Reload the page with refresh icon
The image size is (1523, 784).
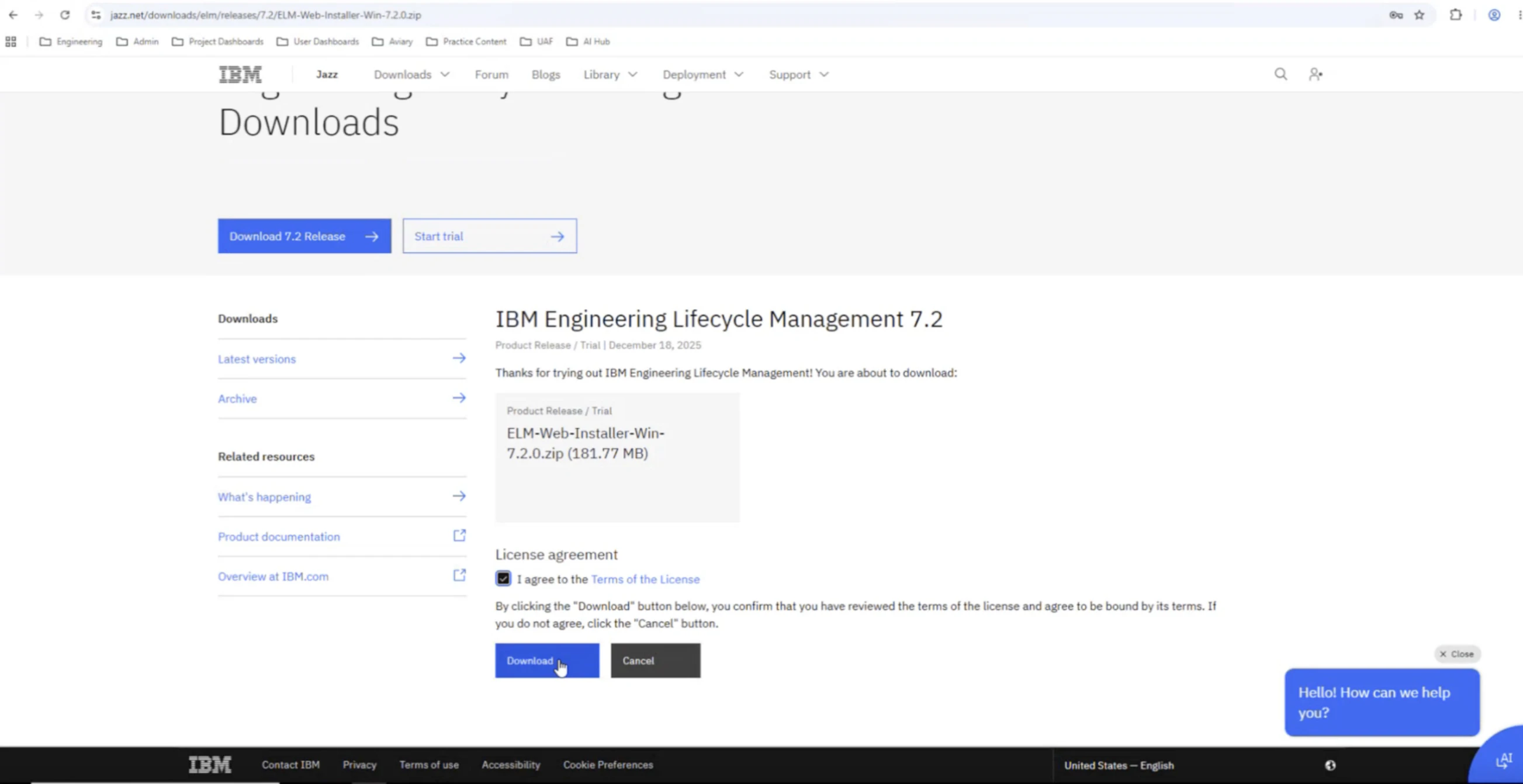pos(65,15)
